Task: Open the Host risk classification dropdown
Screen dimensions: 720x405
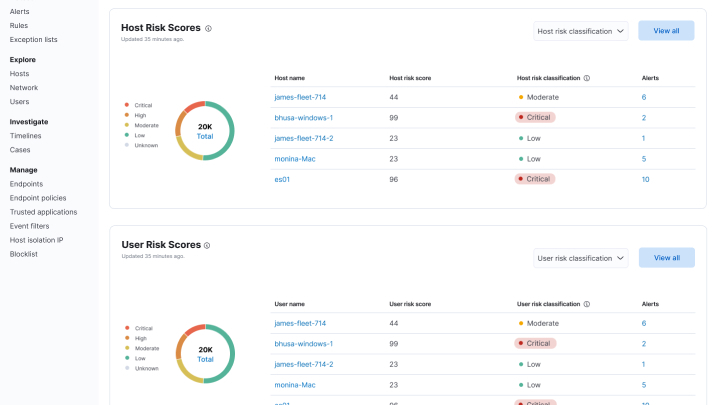Action: [x=580, y=31]
